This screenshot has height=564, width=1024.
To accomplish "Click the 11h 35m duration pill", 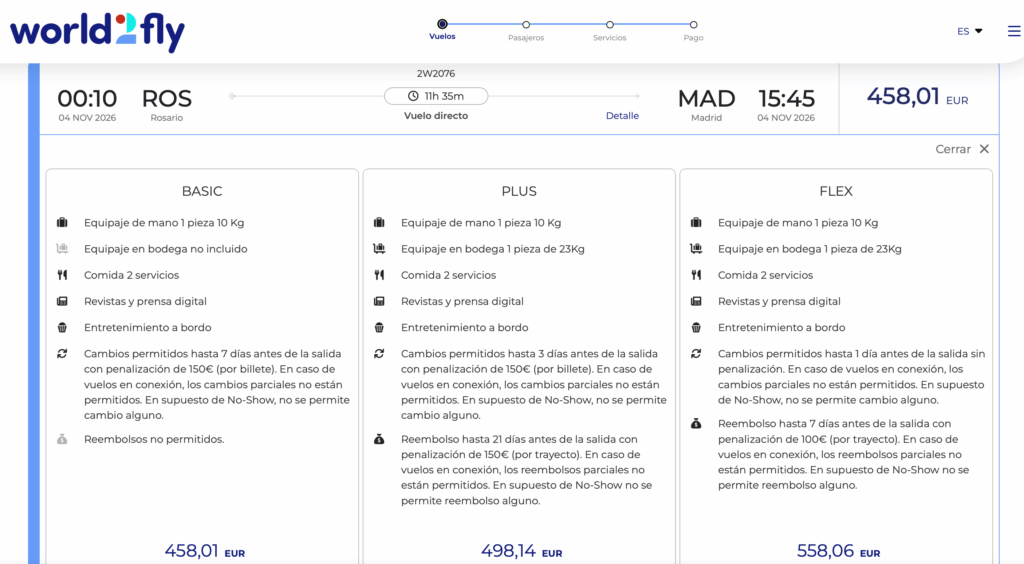I will 436,96.
